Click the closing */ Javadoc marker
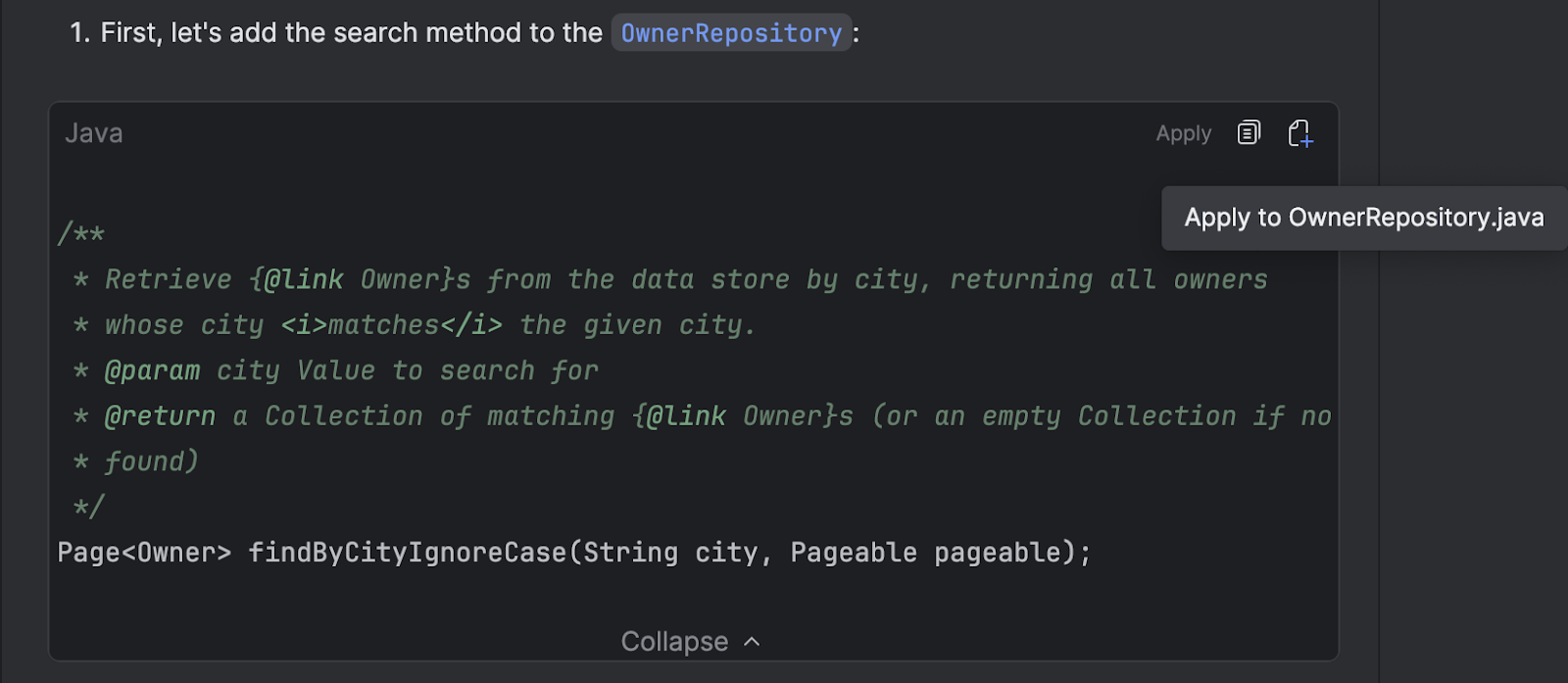 click(88, 507)
